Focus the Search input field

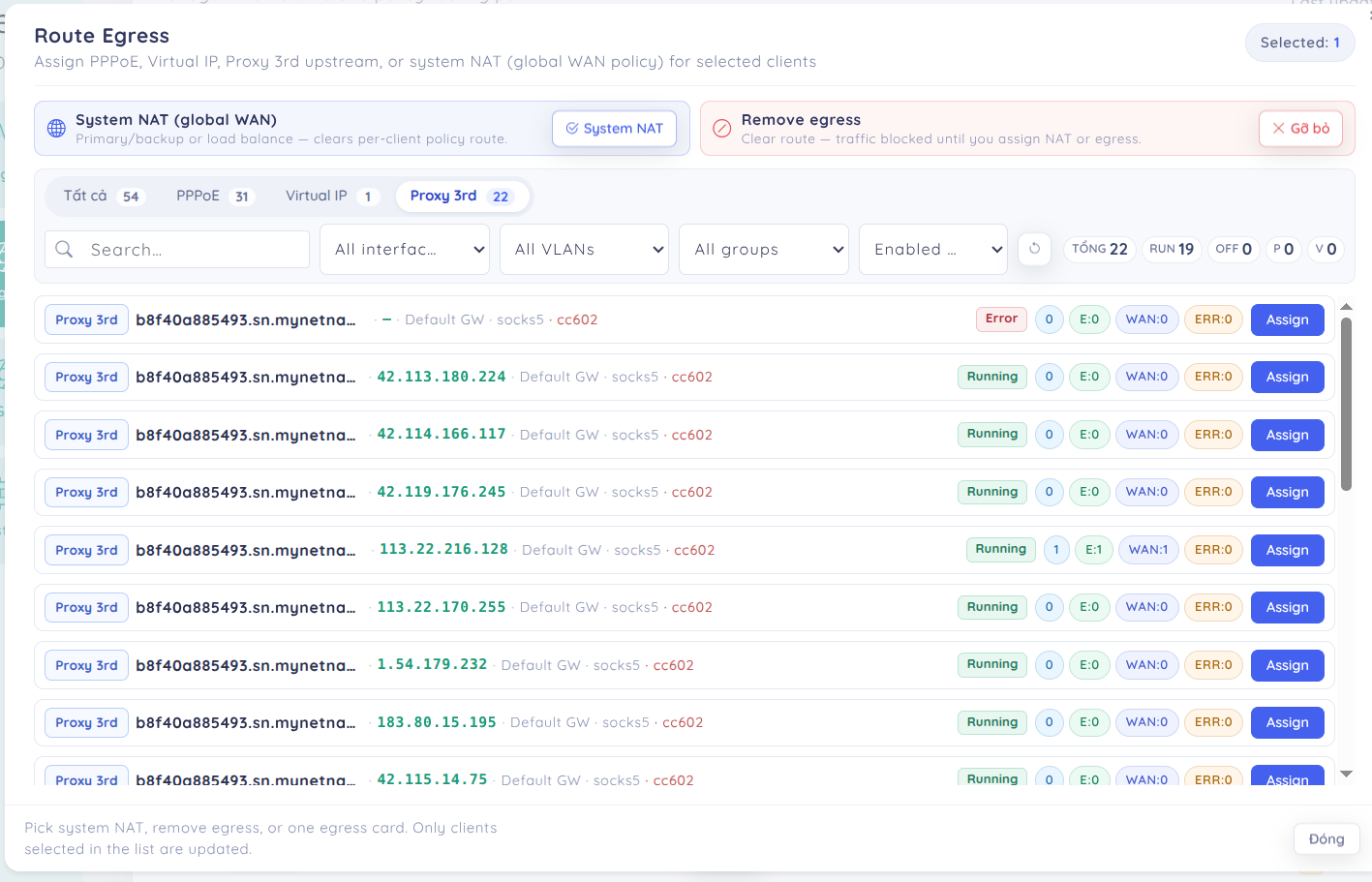point(177,249)
